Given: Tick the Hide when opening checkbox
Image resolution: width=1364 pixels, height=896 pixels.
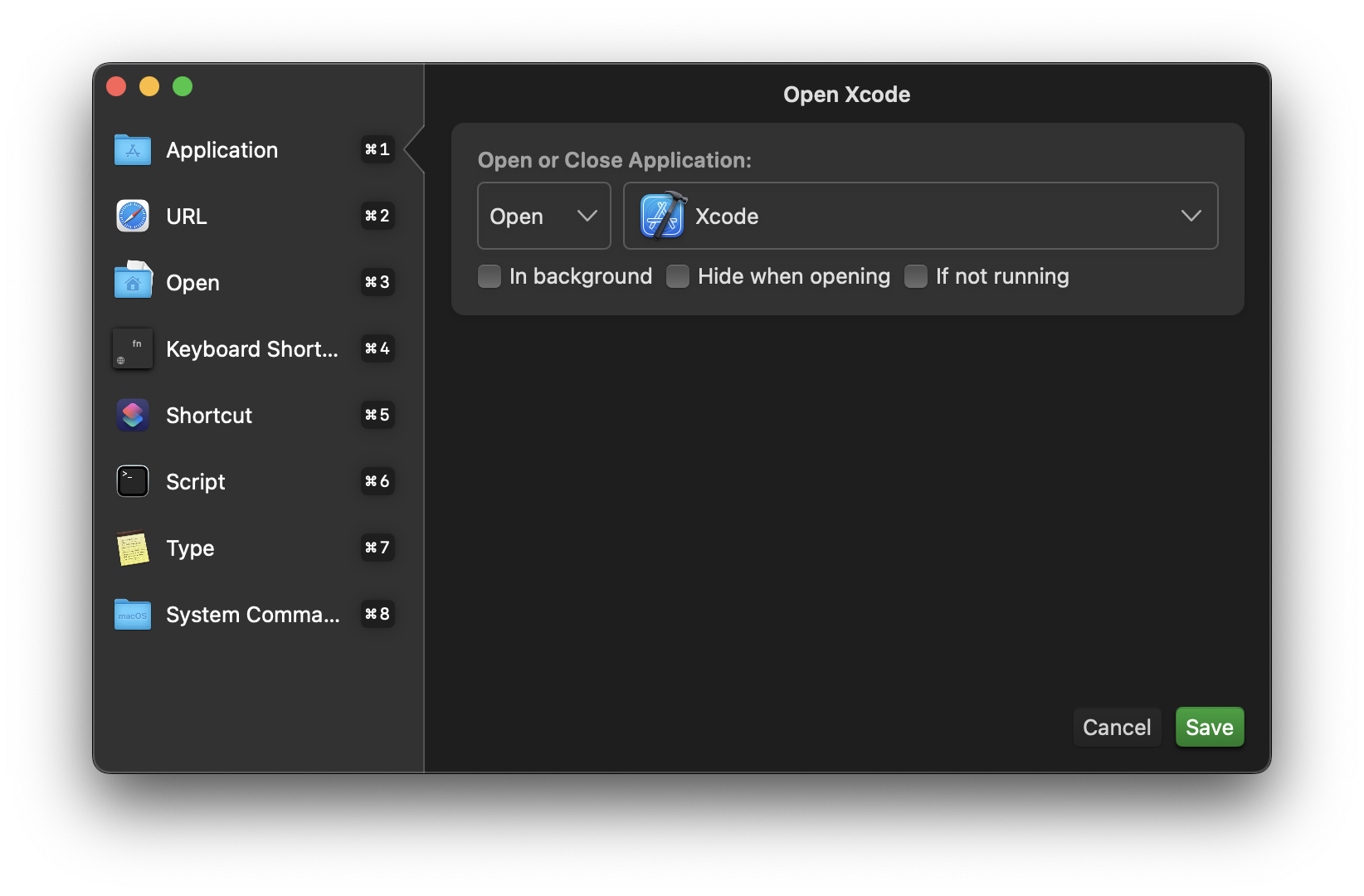Looking at the screenshot, I should point(678,276).
